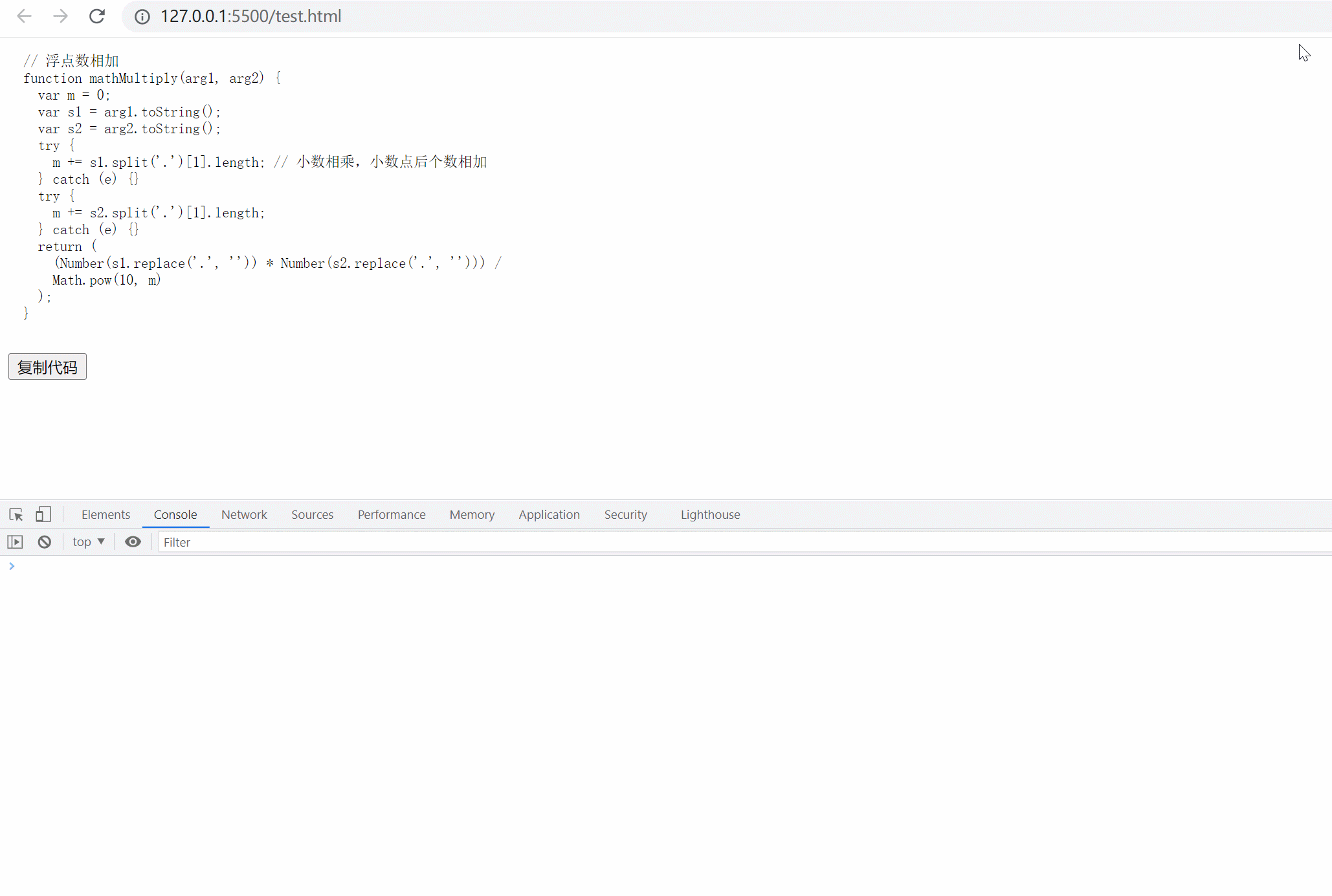The image size is (1332, 896).
Task: Open the Security tab
Action: [625, 515]
